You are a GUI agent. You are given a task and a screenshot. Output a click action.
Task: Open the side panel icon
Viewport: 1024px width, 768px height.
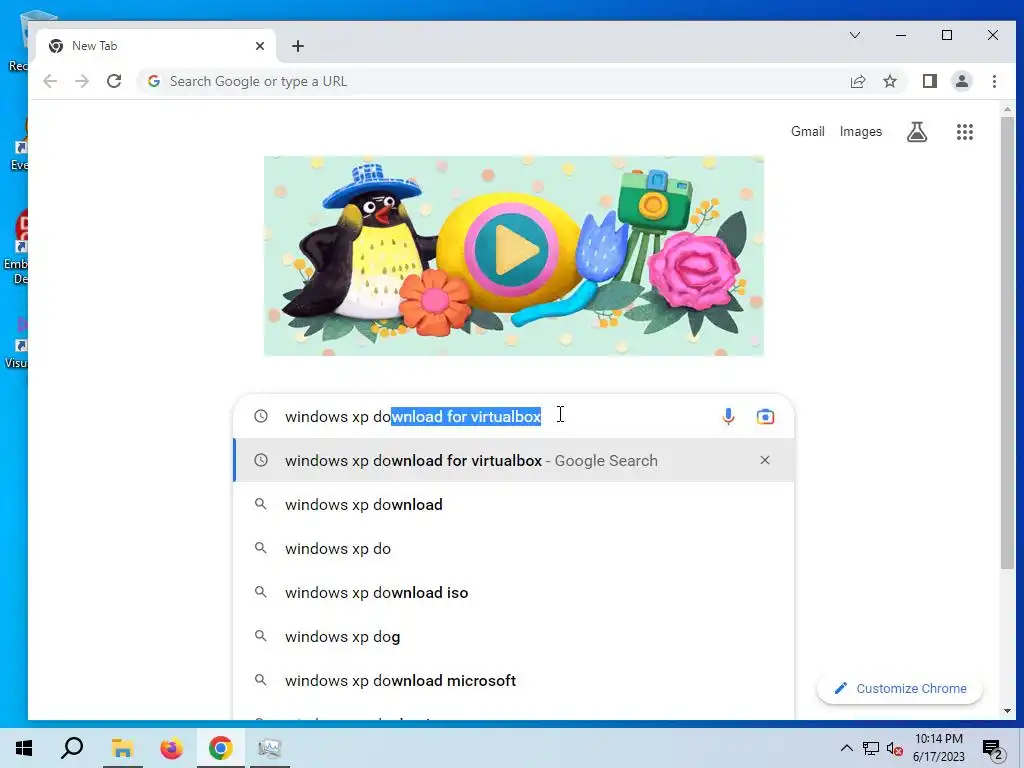929,81
